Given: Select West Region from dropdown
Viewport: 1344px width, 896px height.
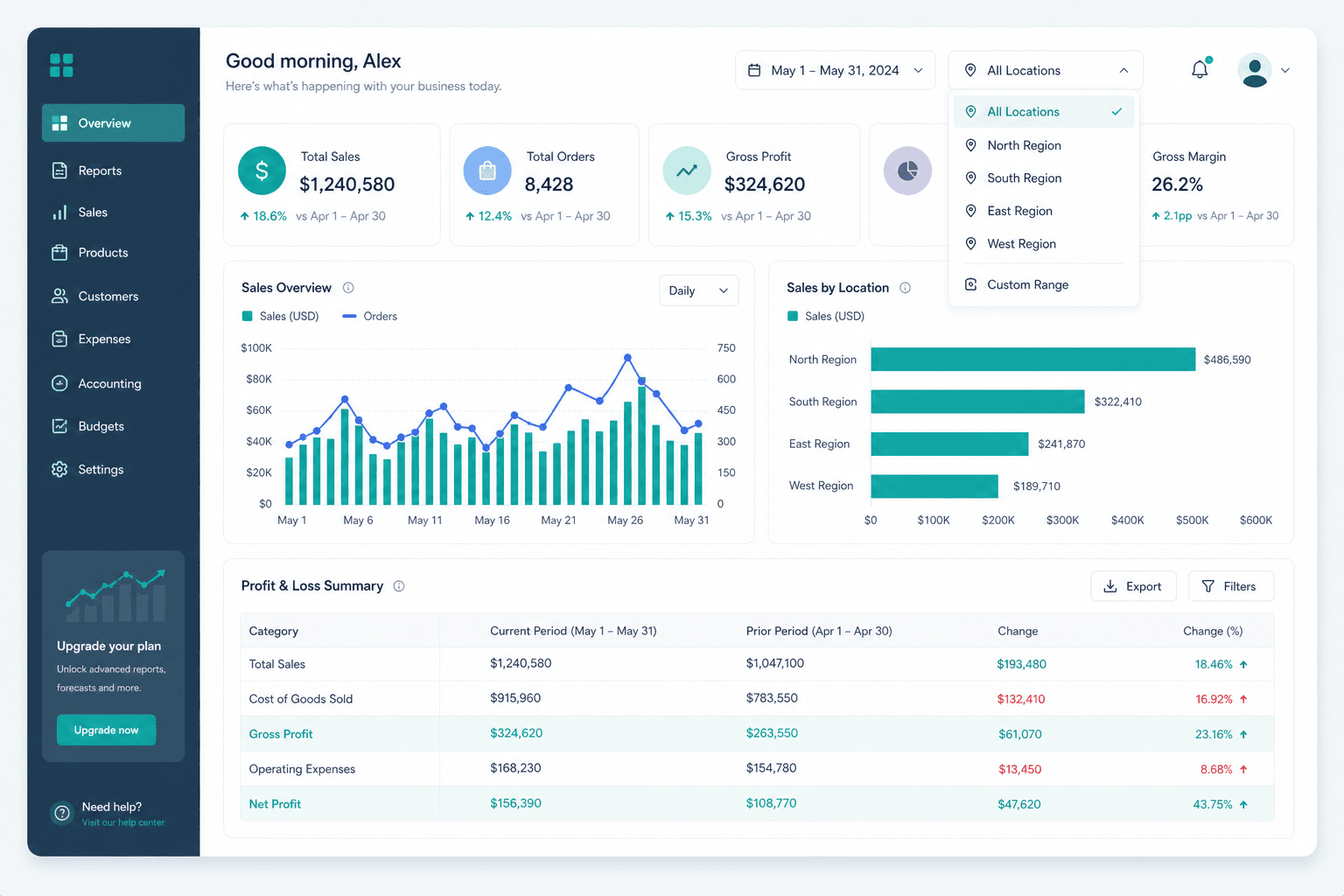Looking at the screenshot, I should 1044,243.
